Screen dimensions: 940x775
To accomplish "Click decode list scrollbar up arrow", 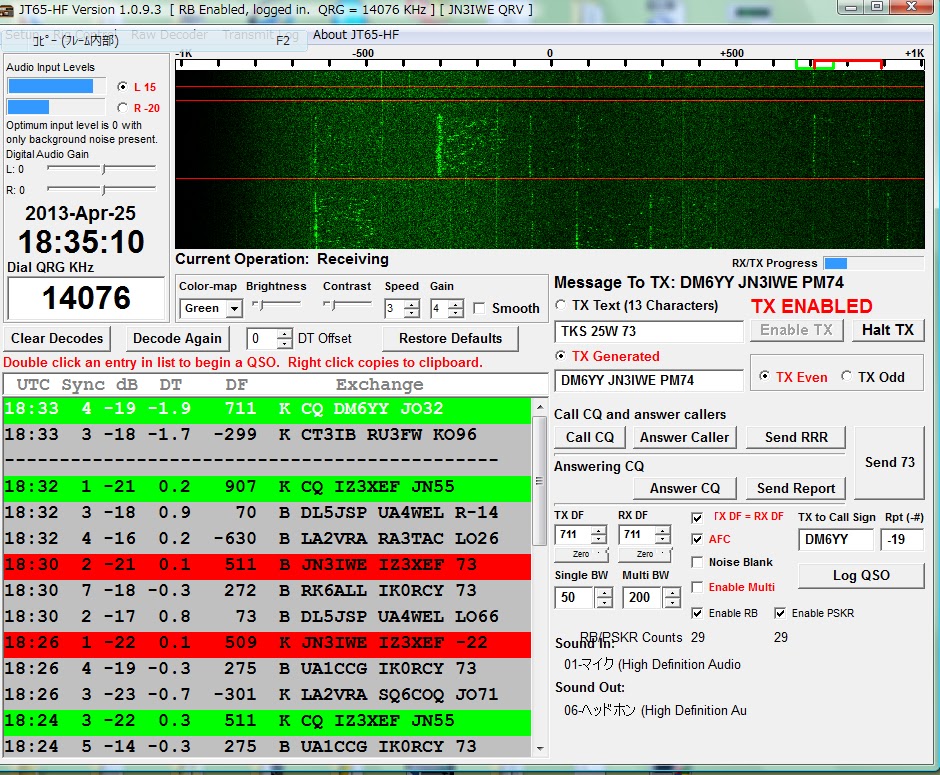I will (x=540, y=406).
